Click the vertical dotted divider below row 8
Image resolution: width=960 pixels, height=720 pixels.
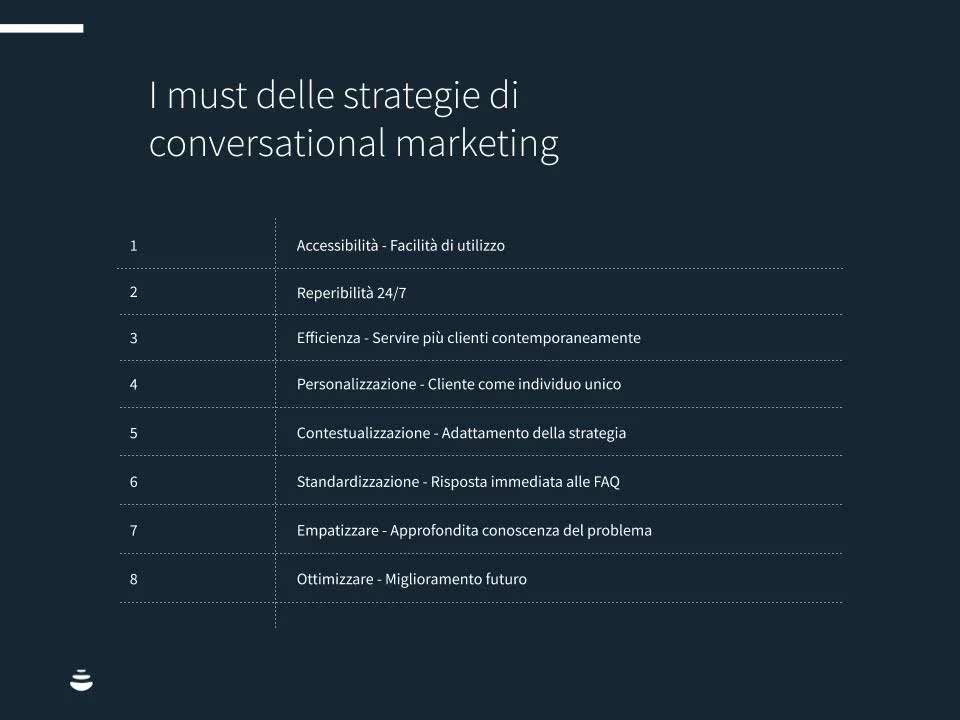coord(275,615)
